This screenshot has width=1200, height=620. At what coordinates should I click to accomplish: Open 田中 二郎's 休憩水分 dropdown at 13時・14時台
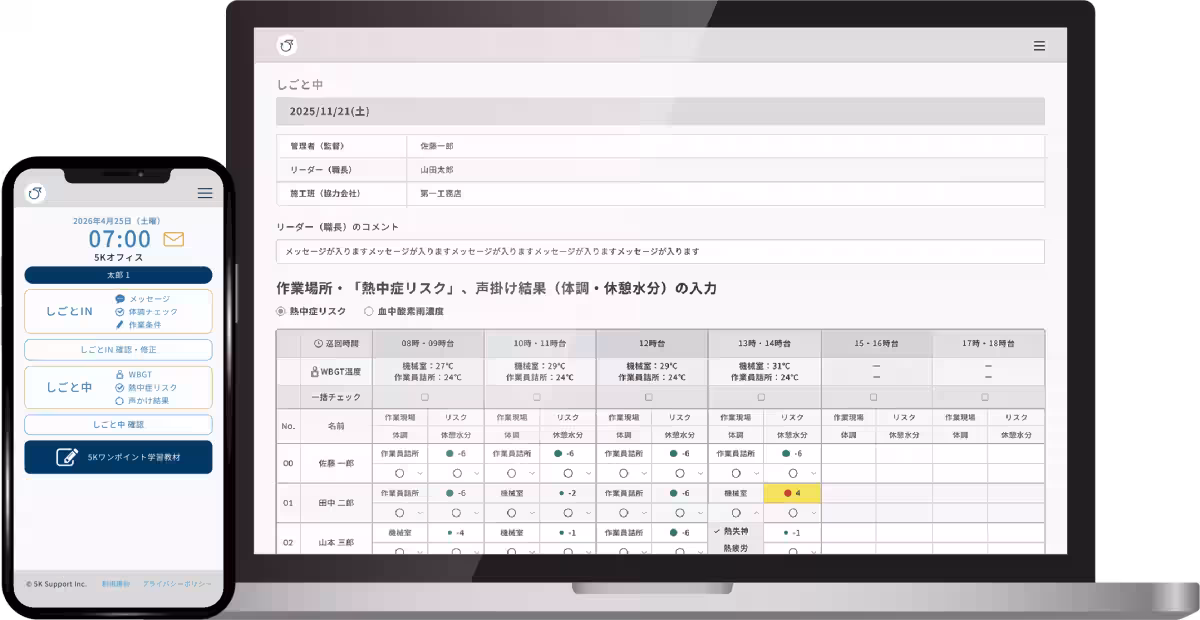click(x=792, y=513)
